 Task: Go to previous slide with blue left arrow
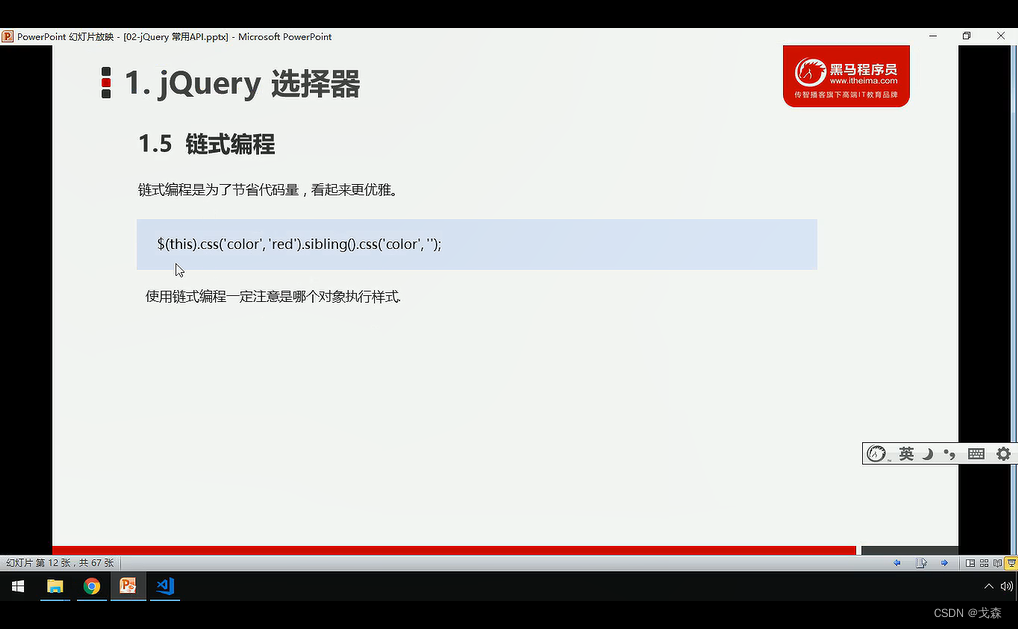coord(897,563)
